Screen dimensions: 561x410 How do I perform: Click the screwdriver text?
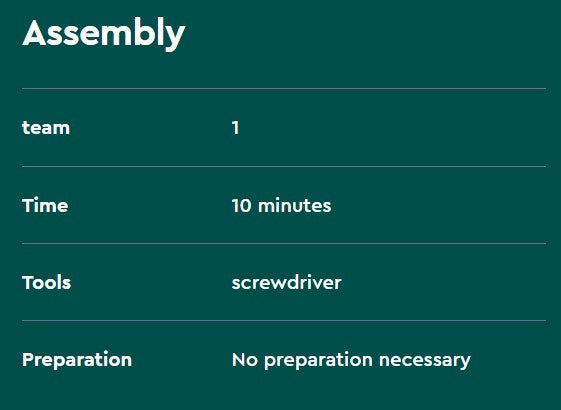coord(287,282)
